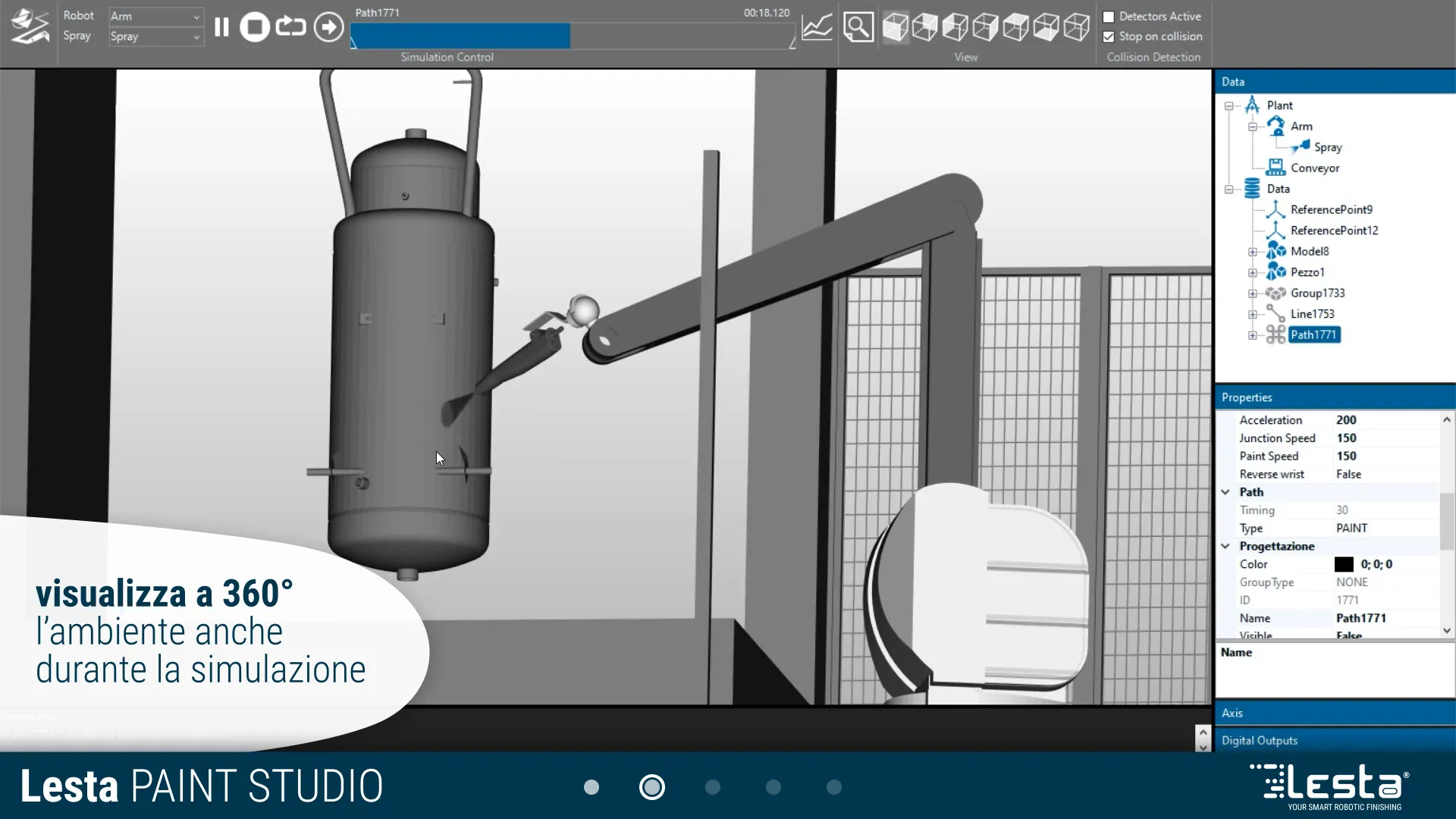The height and width of the screenshot is (819, 1456).
Task: Step the simulation forward
Action: click(x=328, y=27)
